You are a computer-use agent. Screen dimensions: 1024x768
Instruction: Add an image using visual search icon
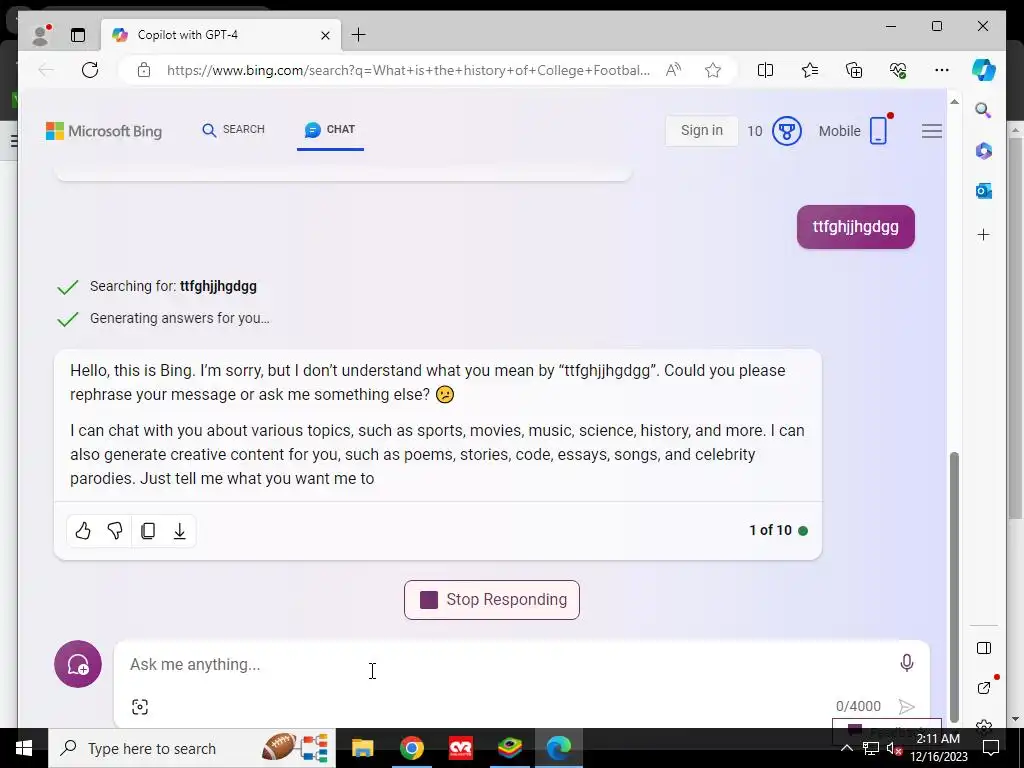140,707
